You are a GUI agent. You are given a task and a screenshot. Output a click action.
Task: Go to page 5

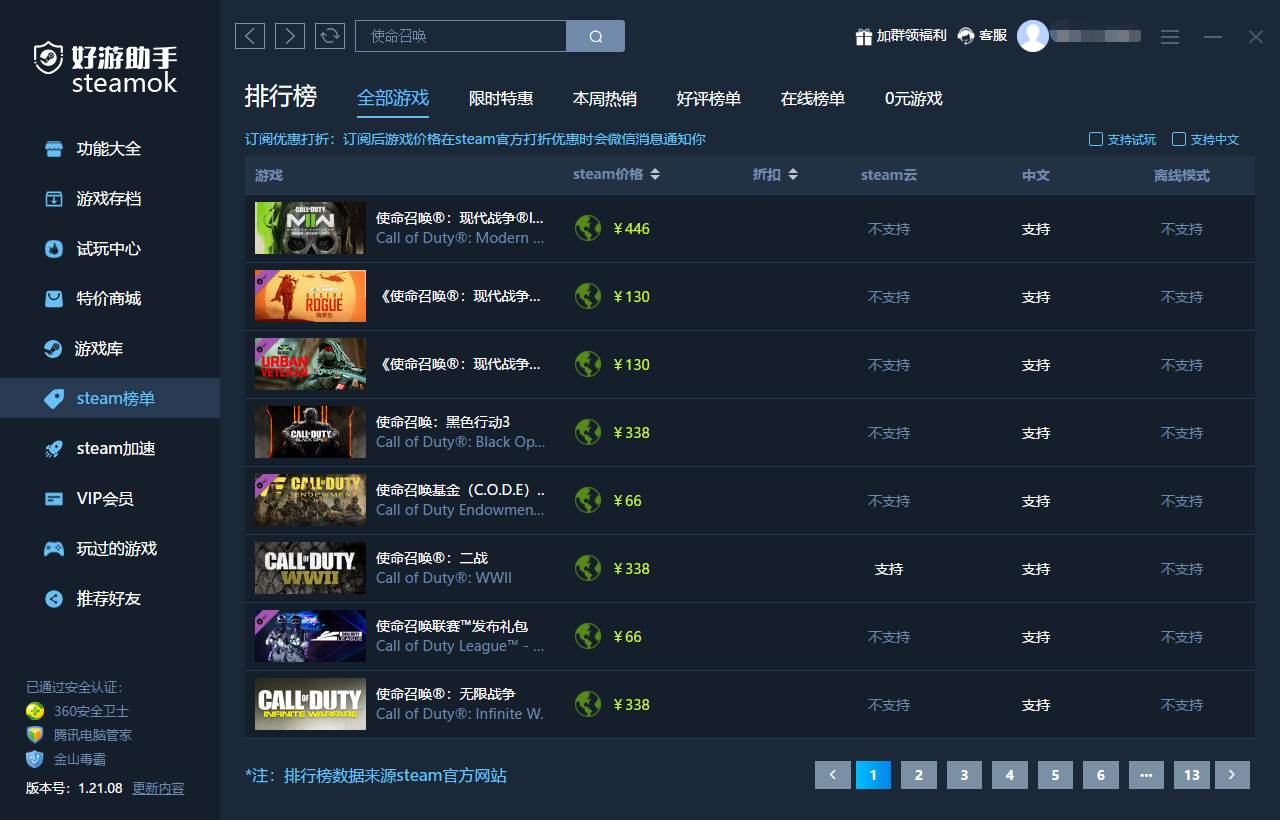pos(1056,775)
